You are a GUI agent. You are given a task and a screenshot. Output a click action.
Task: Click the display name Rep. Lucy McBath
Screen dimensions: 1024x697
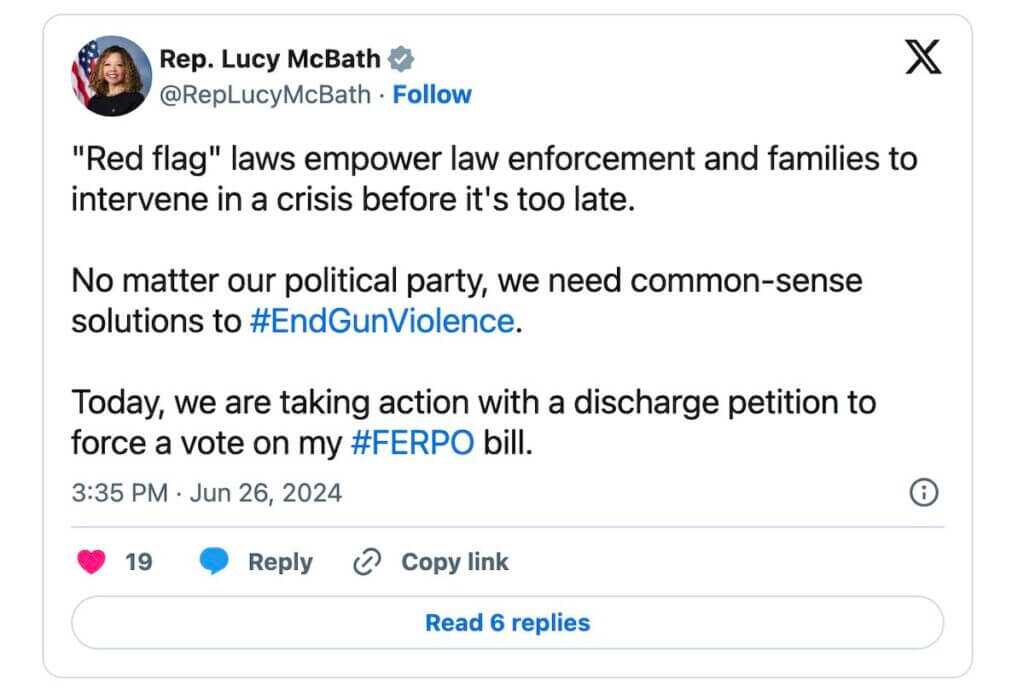point(270,58)
